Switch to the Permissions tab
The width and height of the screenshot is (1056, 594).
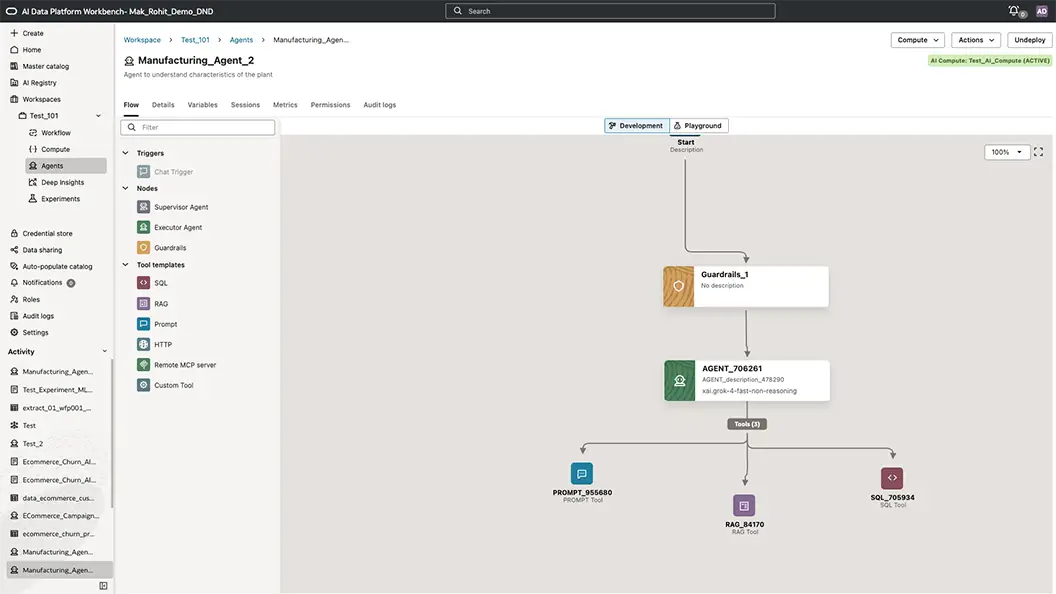click(330, 105)
